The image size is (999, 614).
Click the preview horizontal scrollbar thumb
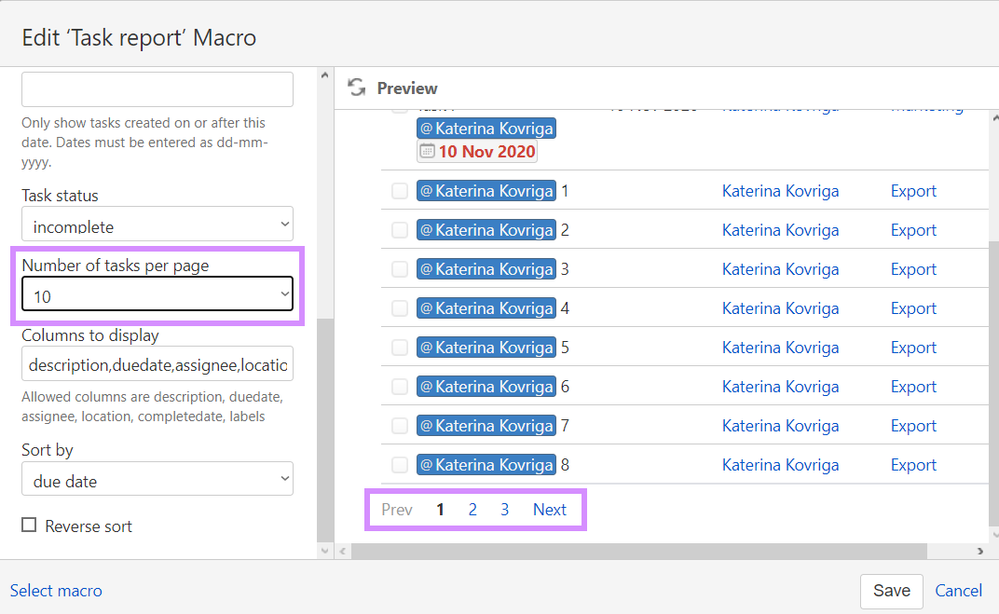(x=639, y=551)
